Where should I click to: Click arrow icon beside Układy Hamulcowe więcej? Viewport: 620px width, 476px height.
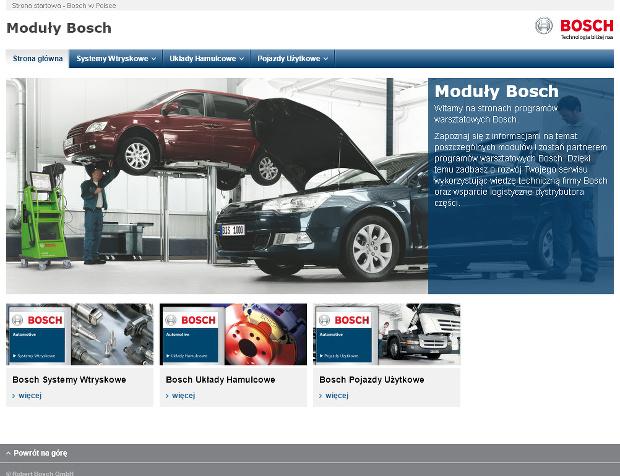click(167, 396)
